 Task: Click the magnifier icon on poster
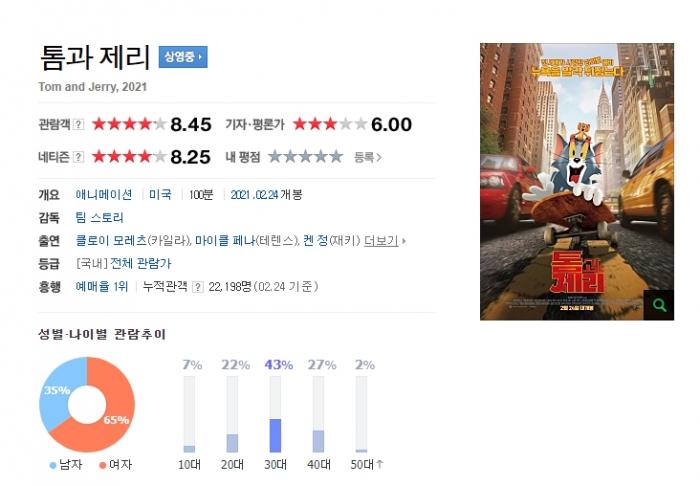[x=659, y=305]
